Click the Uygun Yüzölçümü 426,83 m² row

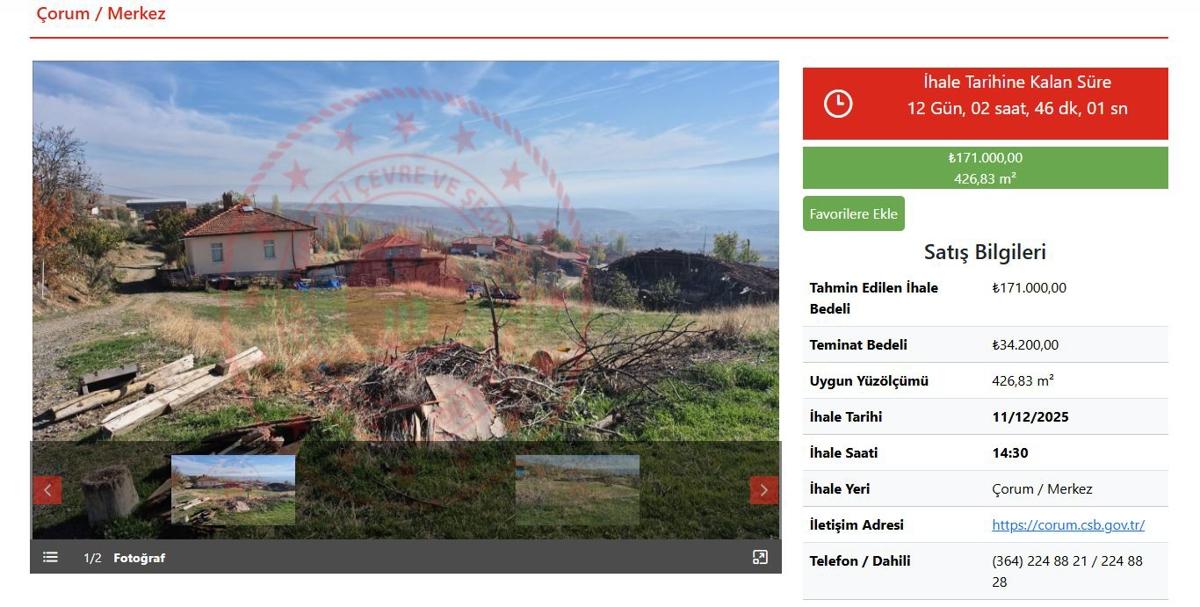tap(985, 381)
